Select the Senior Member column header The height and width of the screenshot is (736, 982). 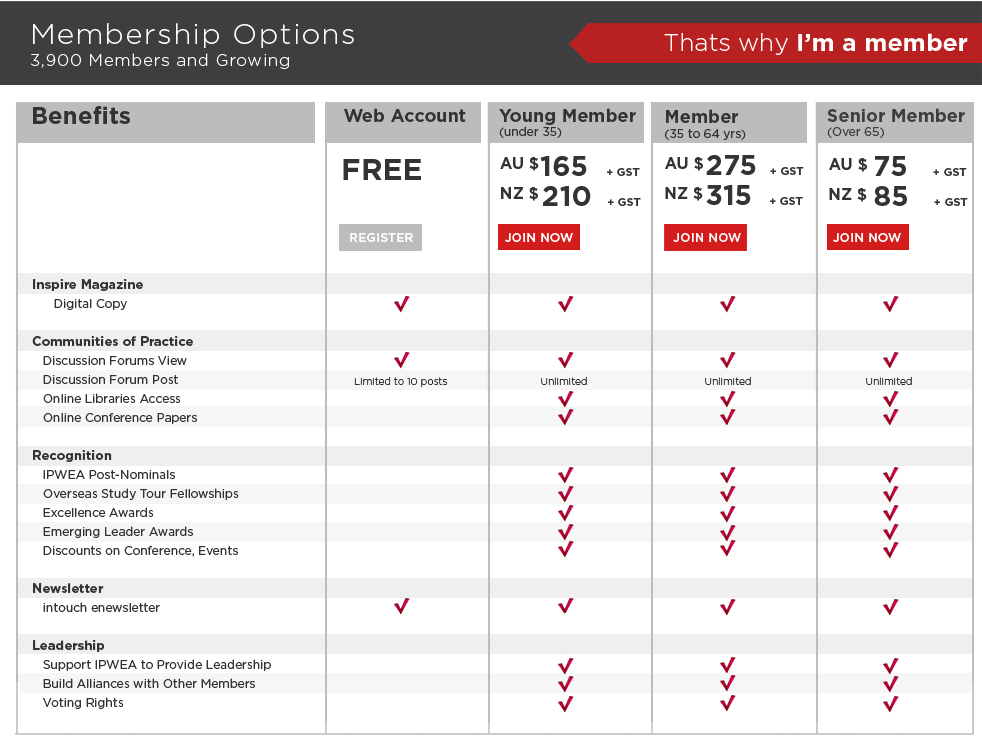pyautogui.click(x=895, y=122)
